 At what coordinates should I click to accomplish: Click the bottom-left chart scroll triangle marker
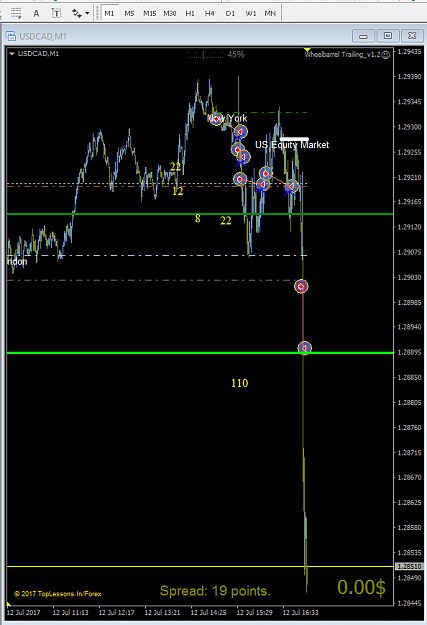pos(9,604)
